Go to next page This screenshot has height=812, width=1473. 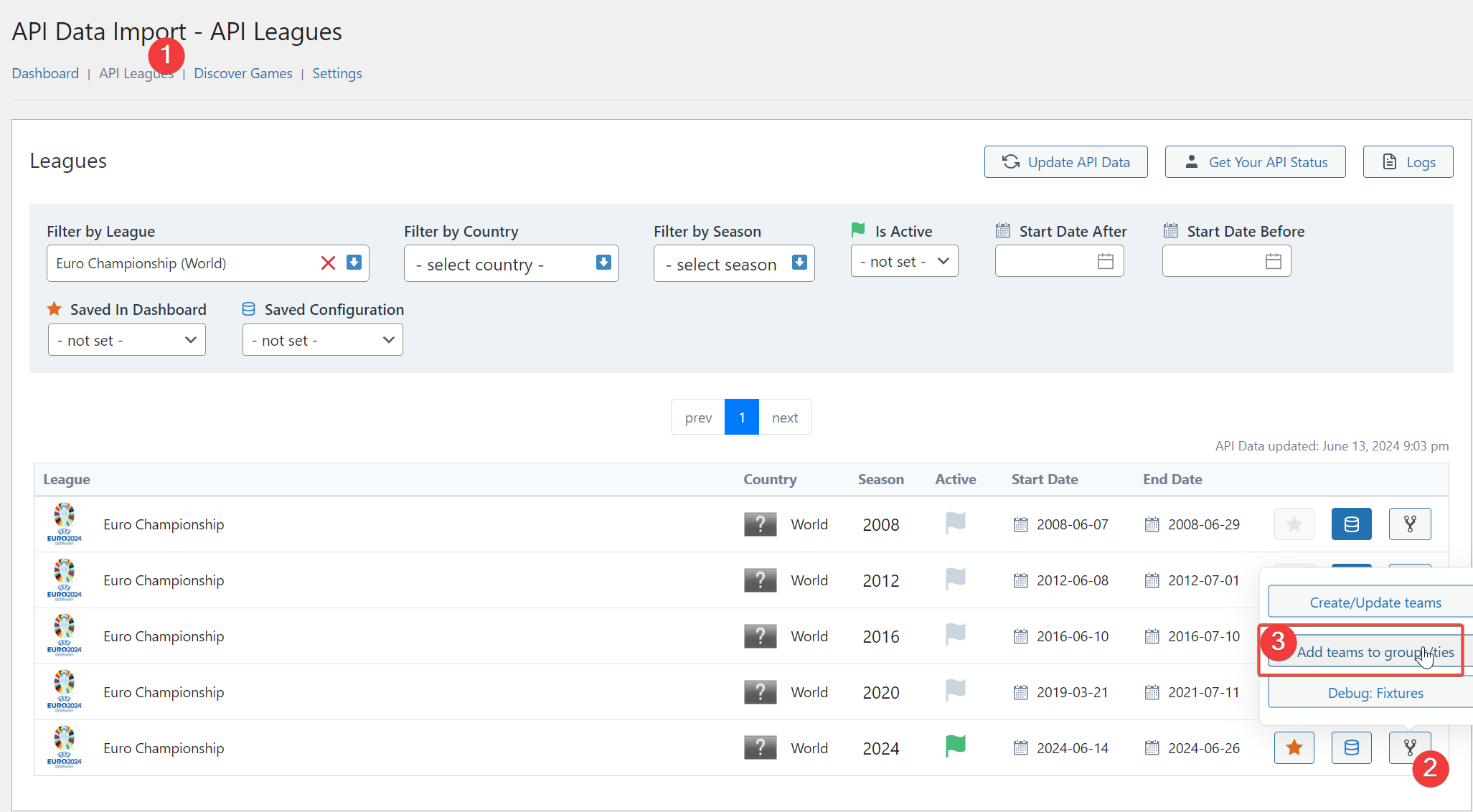pyautogui.click(x=785, y=417)
